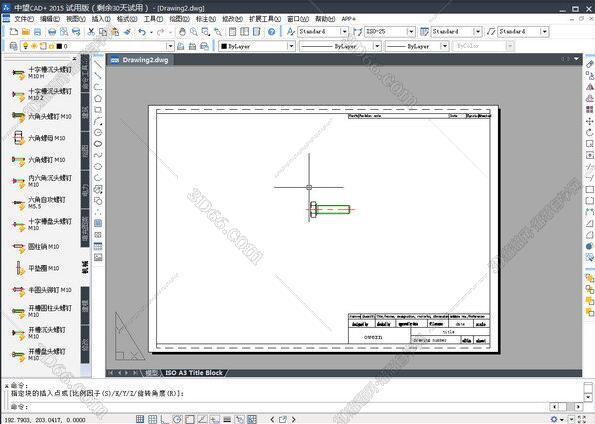Select the Line tool in draw toolbar
595x424 pixels.
pyautogui.click(x=98, y=65)
